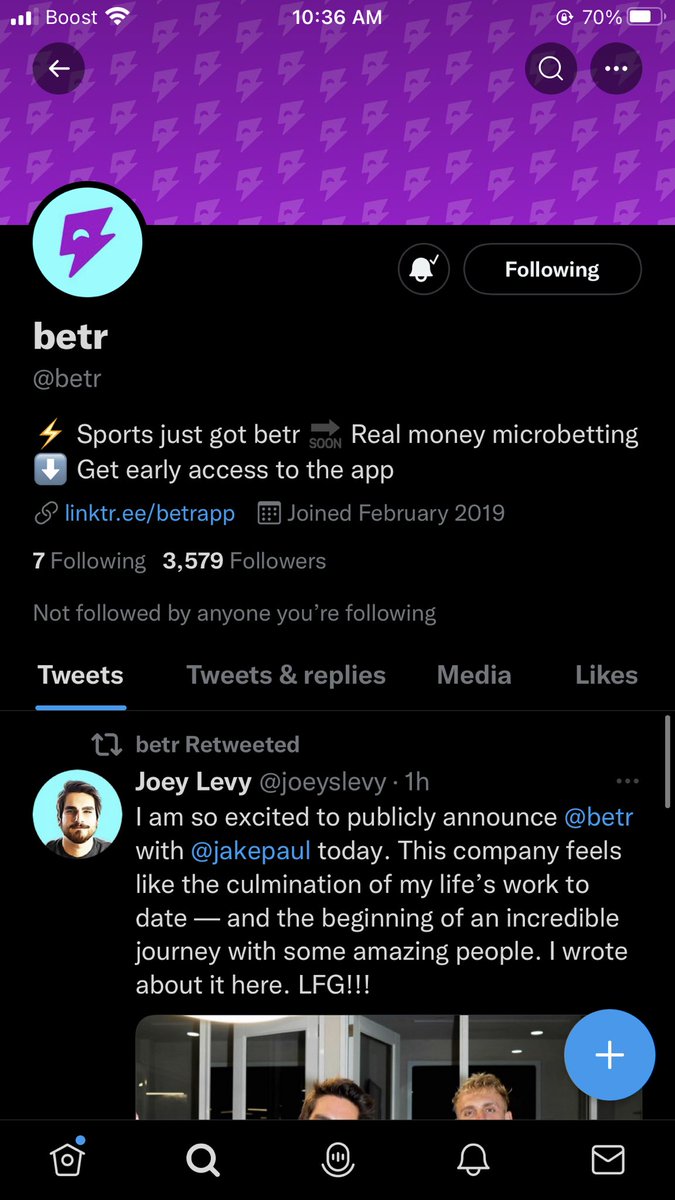Open the 7 Following list
The image size is (675, 1200).
(89, 561)
